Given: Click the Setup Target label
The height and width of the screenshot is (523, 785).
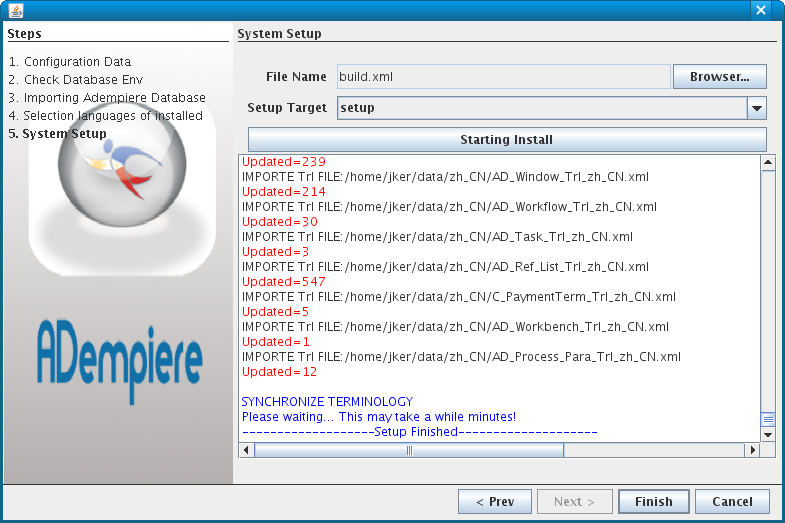Looking at the screenshot, I should pos(287,108).
